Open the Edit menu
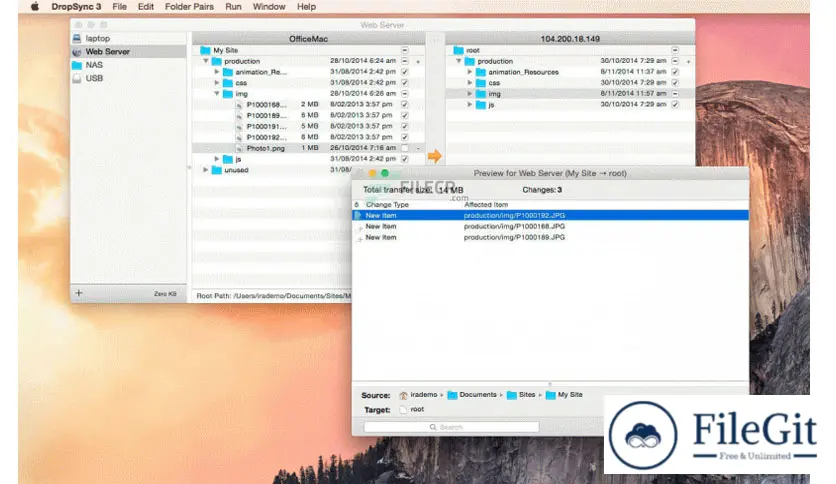The height and width of the screenshot is (484, 836). pos(146,6)
